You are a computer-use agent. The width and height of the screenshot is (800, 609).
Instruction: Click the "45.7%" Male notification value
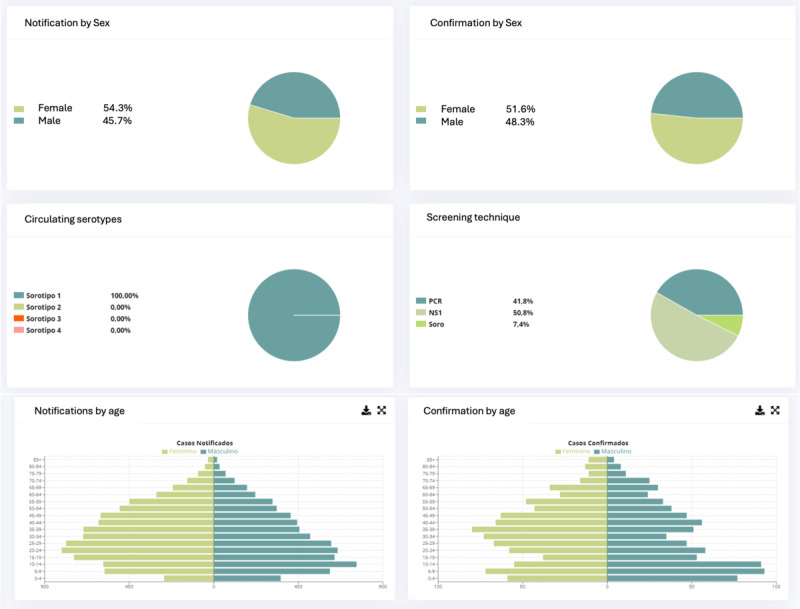pos(117,120)
